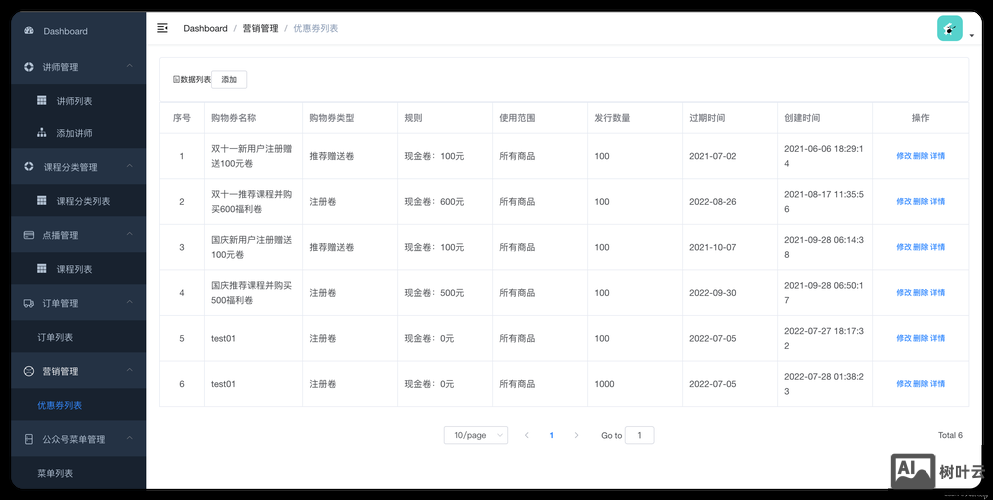Click 删除 for row 6 test01
This screenshot has width=993, height=500.
[920, 384]
